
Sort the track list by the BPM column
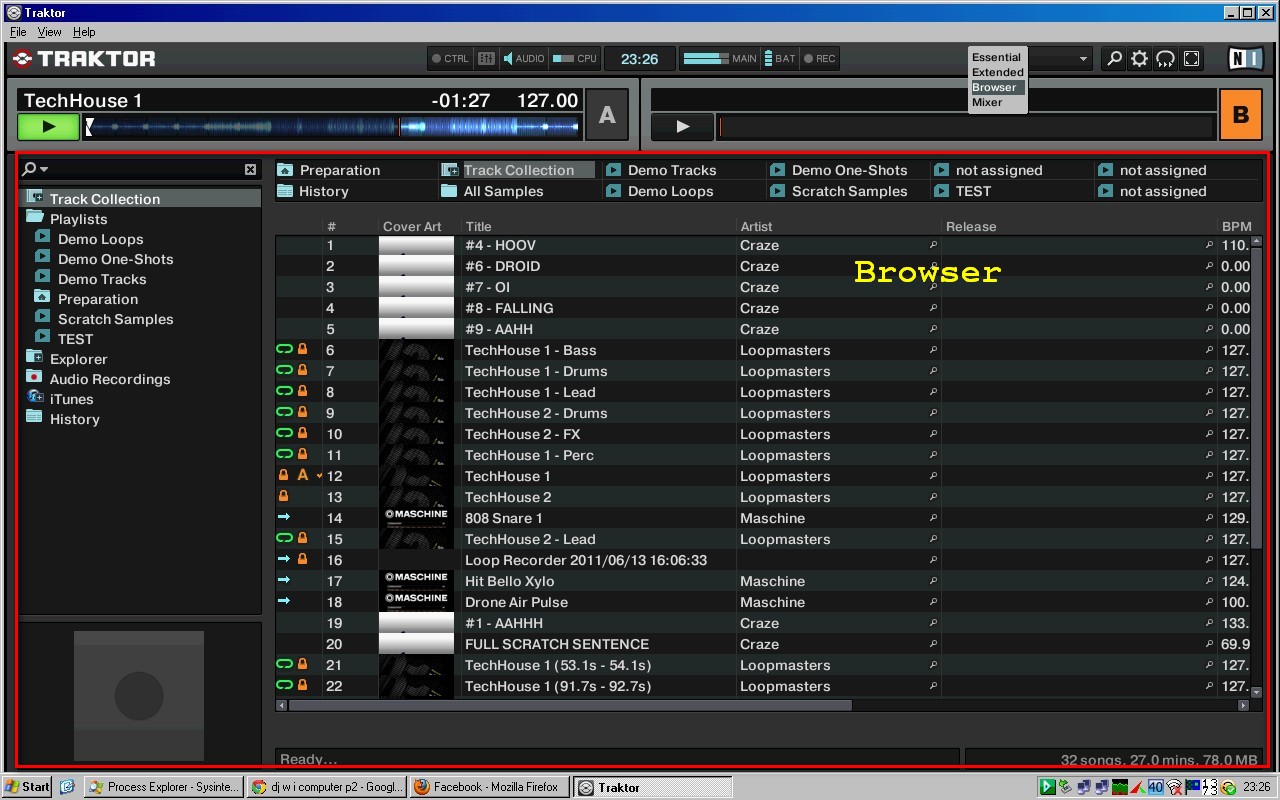click(x=1236, y=227)
